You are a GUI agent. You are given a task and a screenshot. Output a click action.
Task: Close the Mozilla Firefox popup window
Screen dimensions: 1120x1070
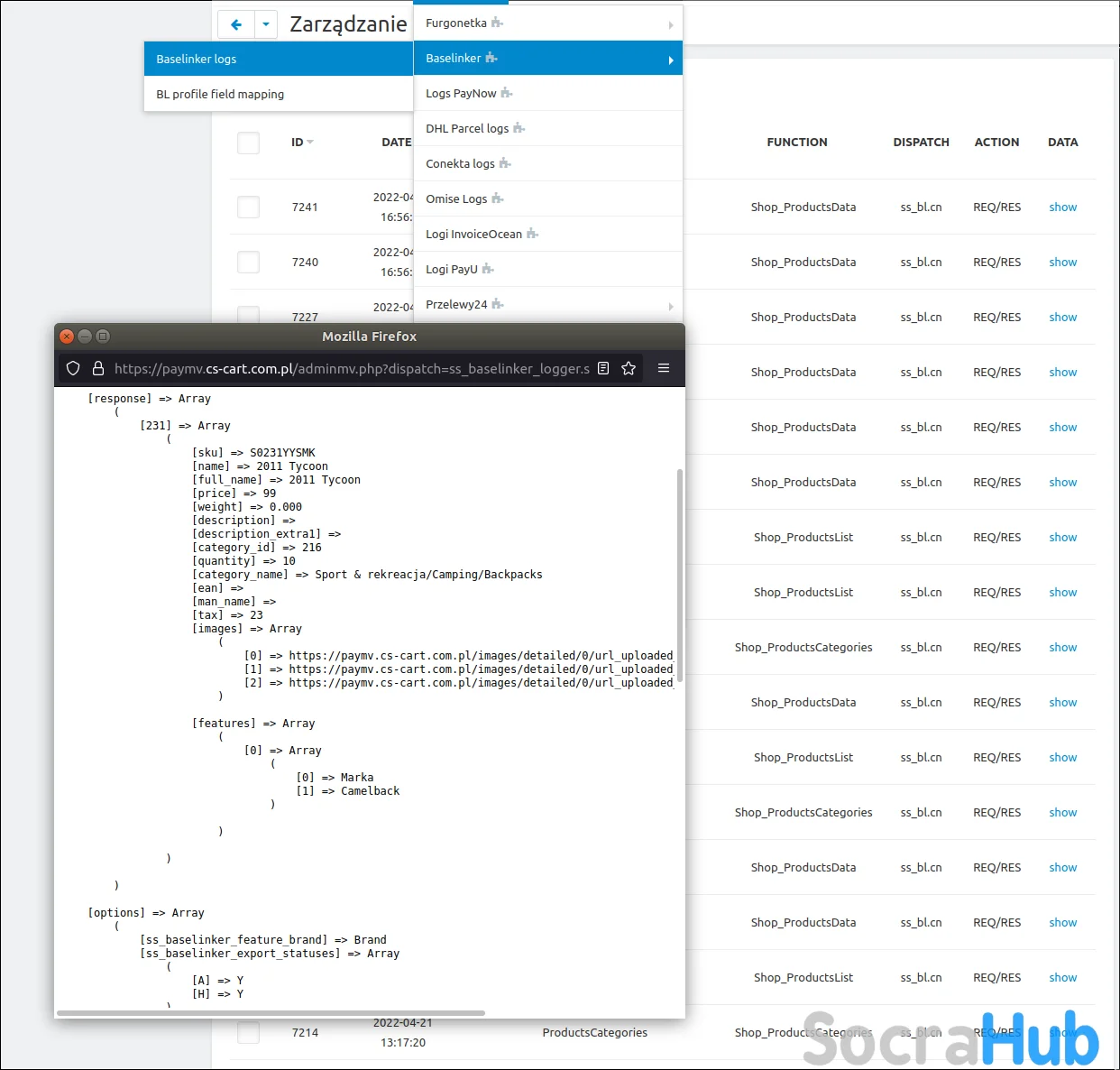point(67,337)
